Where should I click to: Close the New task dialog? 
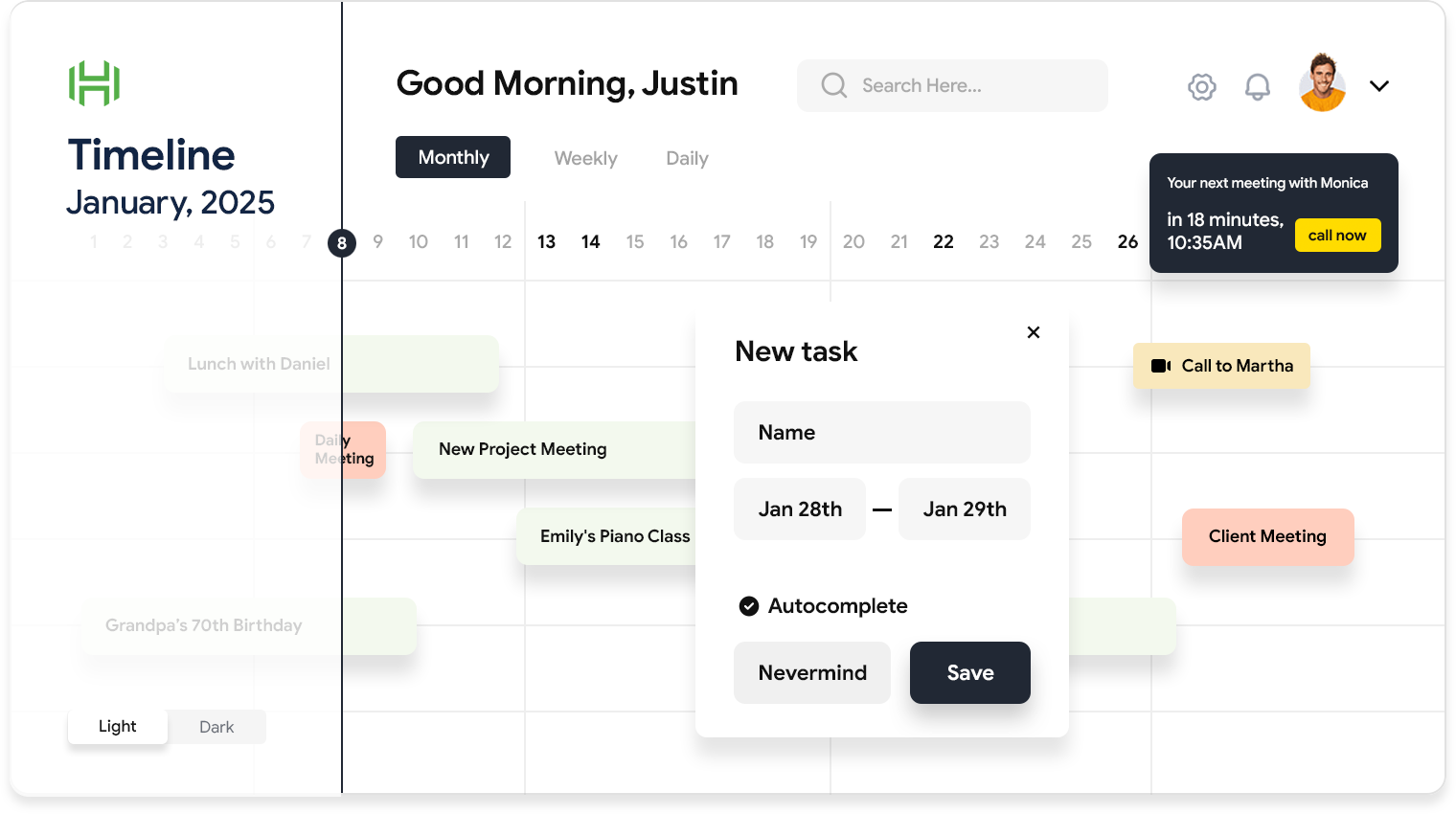1033,332
